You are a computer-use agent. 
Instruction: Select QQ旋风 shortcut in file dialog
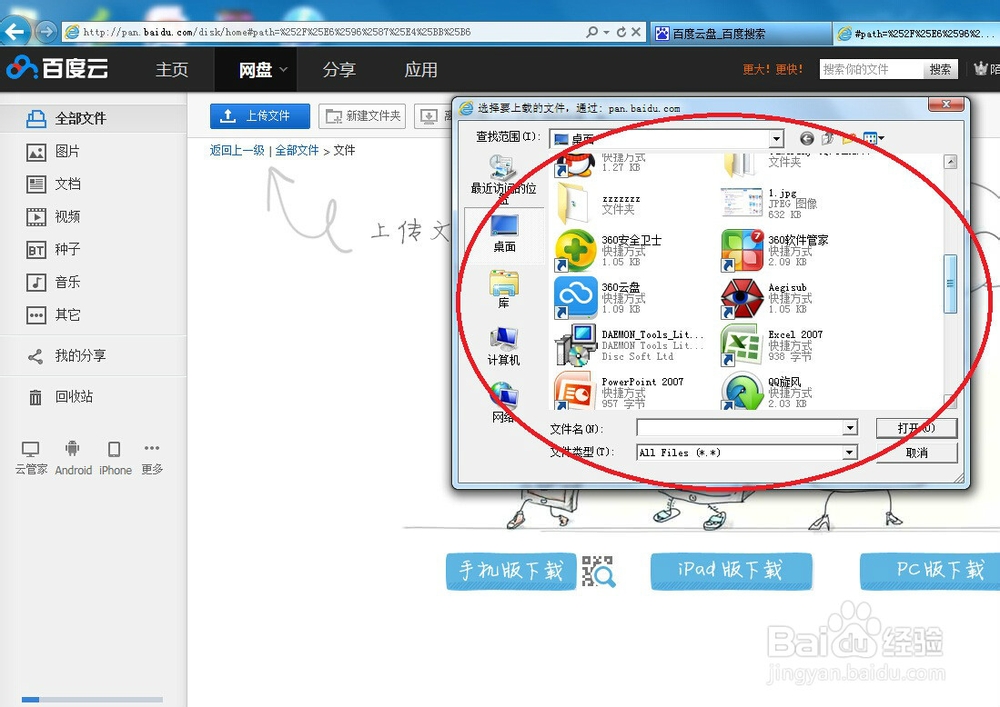click(765, 392)
